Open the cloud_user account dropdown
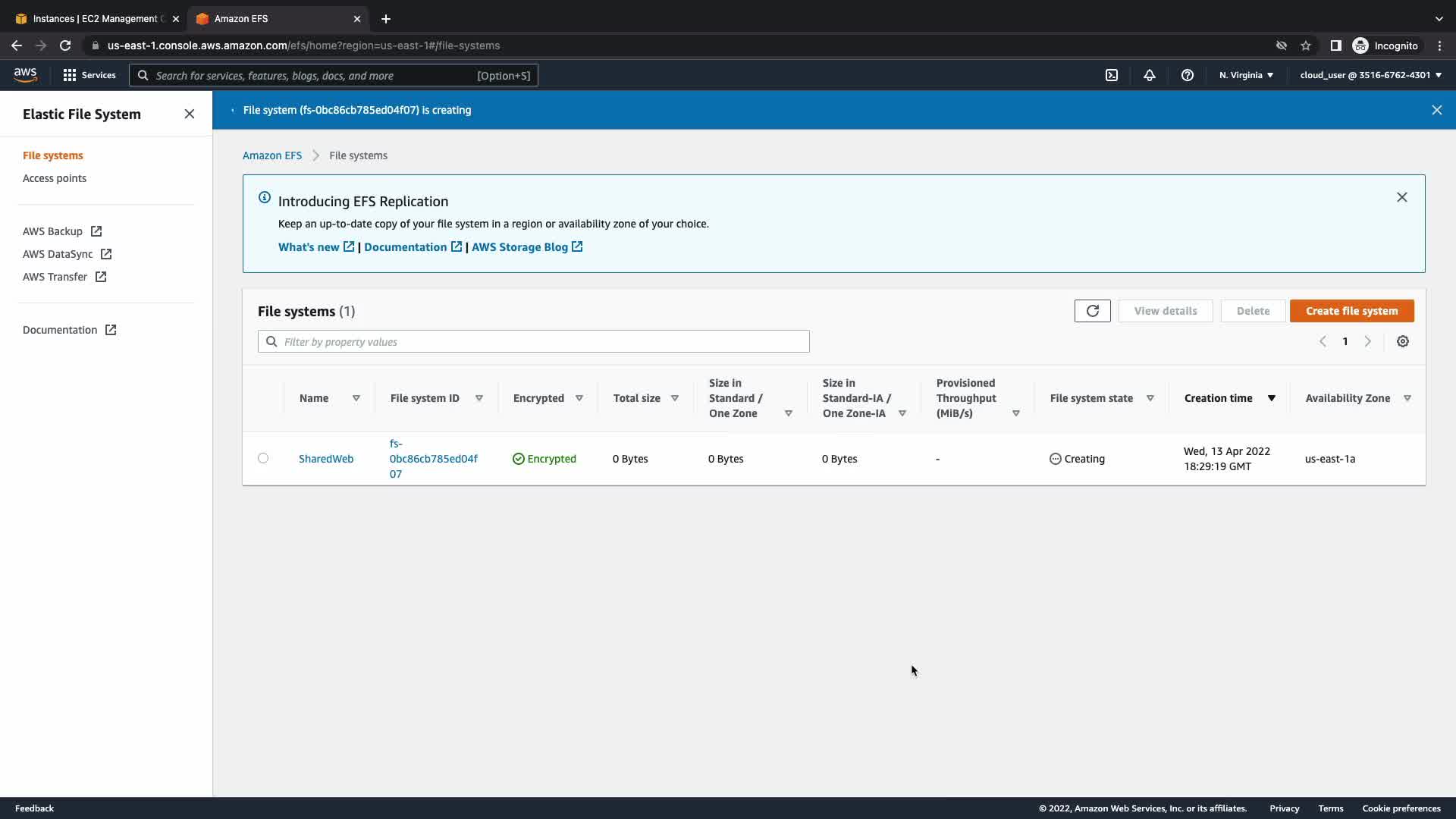The width and height of the screenshot is (1456, 819). [x=1370, y=75]
